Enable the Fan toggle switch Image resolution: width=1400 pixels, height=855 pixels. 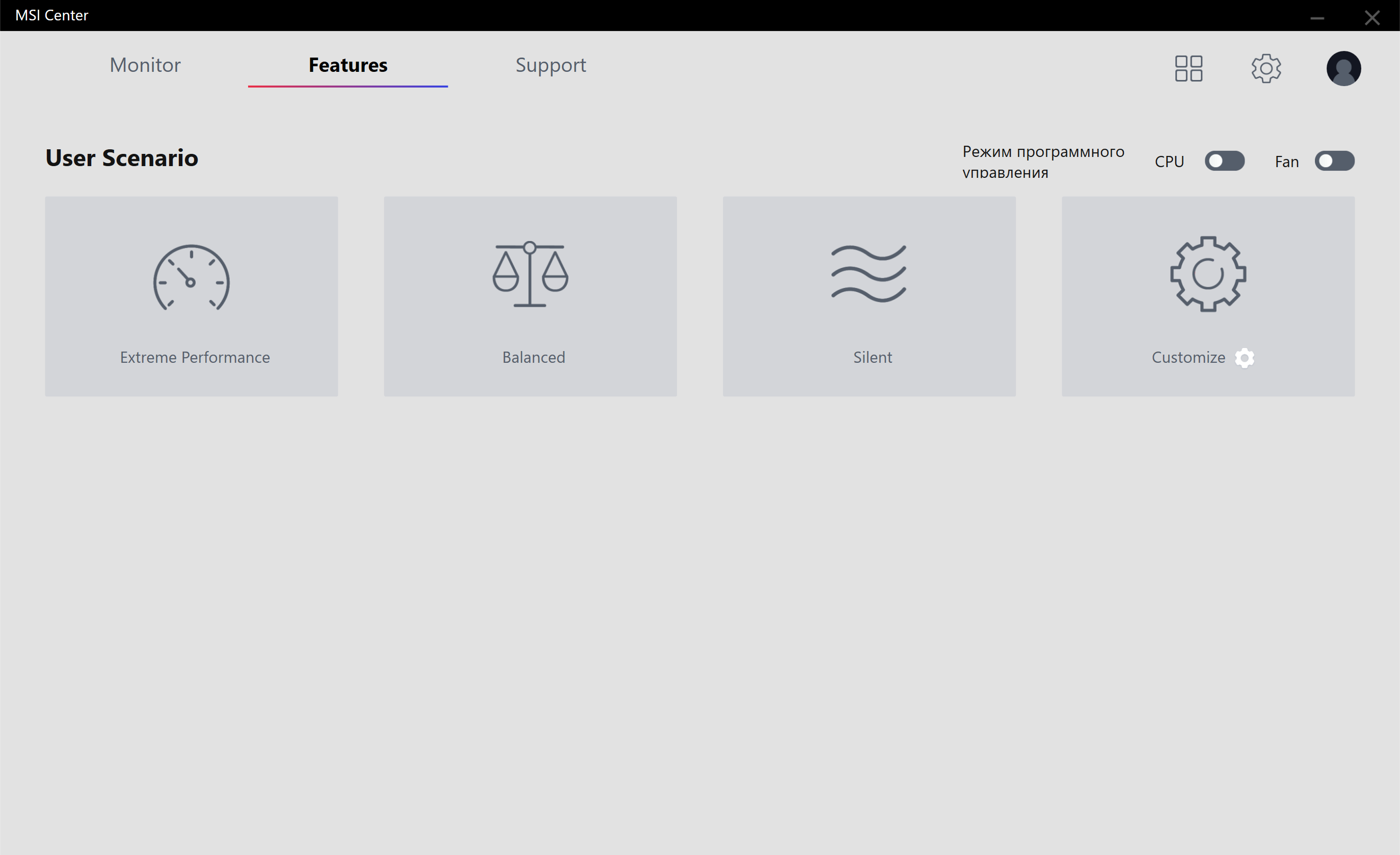pyautogui.click(x=1334, y=162)
